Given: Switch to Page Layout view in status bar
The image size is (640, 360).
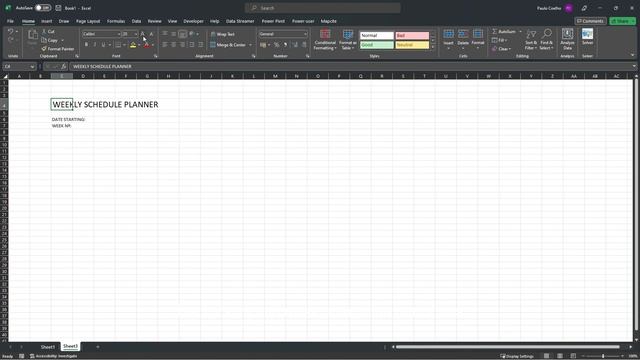Looking at the screenshot, I should point(560,356).
